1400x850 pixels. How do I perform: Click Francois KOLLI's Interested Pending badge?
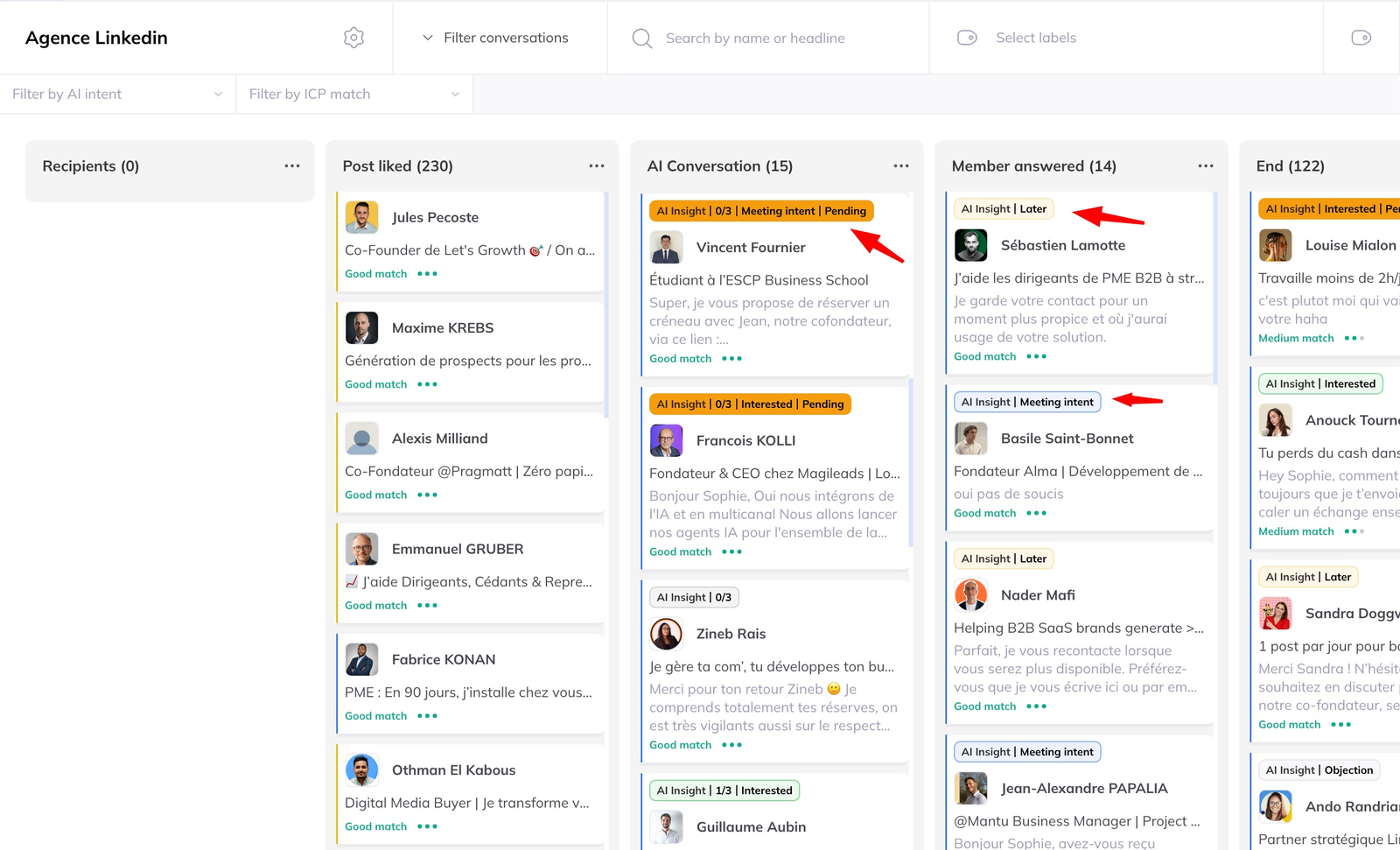click(x=750, y=404)
